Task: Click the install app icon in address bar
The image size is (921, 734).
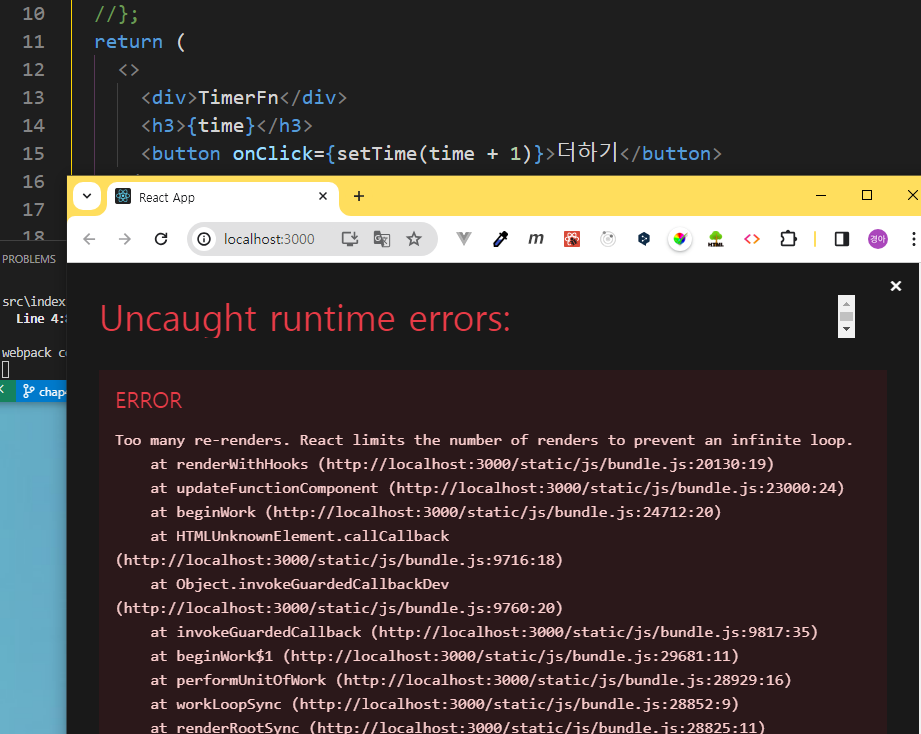Action: tap(349, 239)
